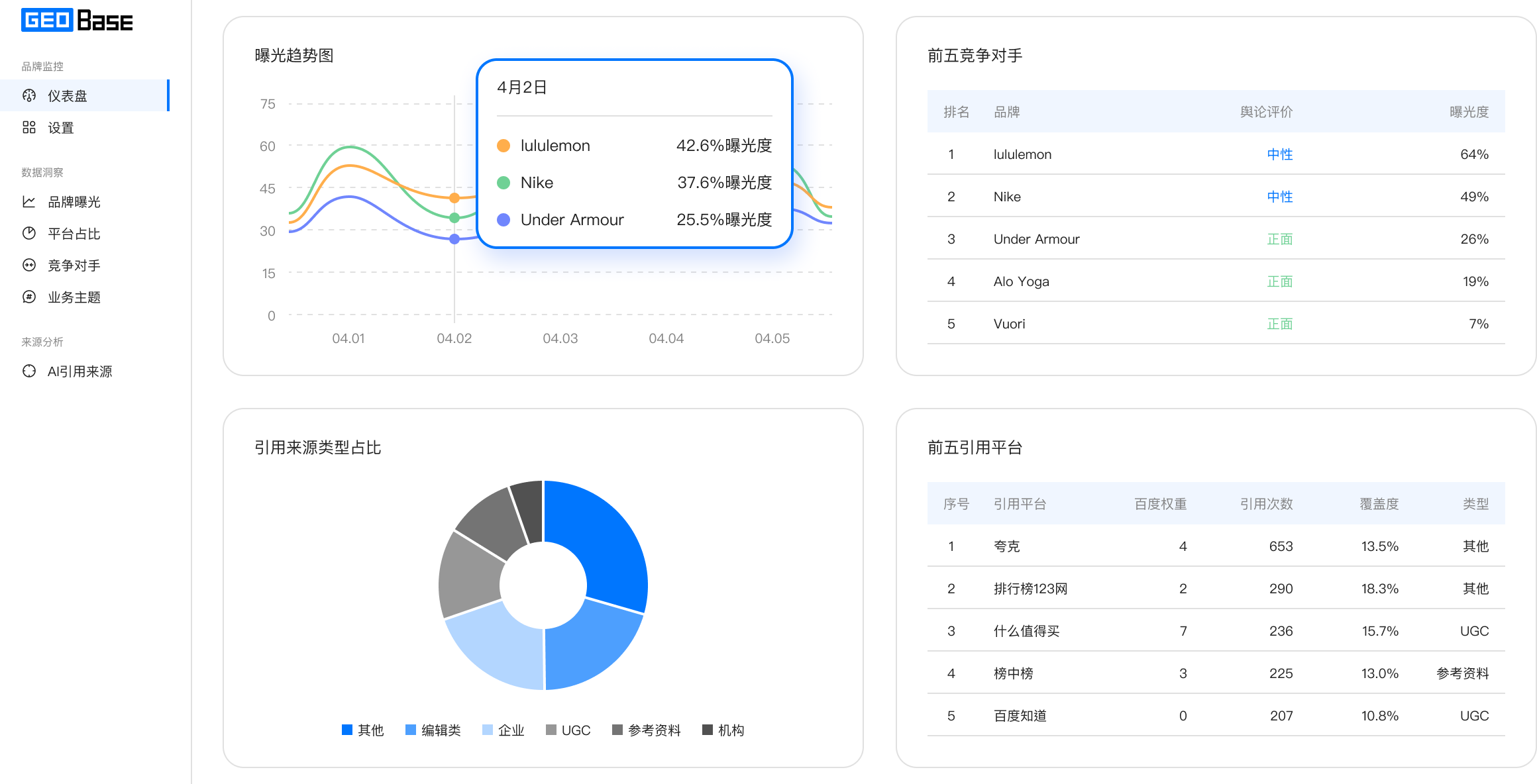Click Under Armour in competitors table
This screenshot has width=1537, height=784.
[x=1036, y=239]
